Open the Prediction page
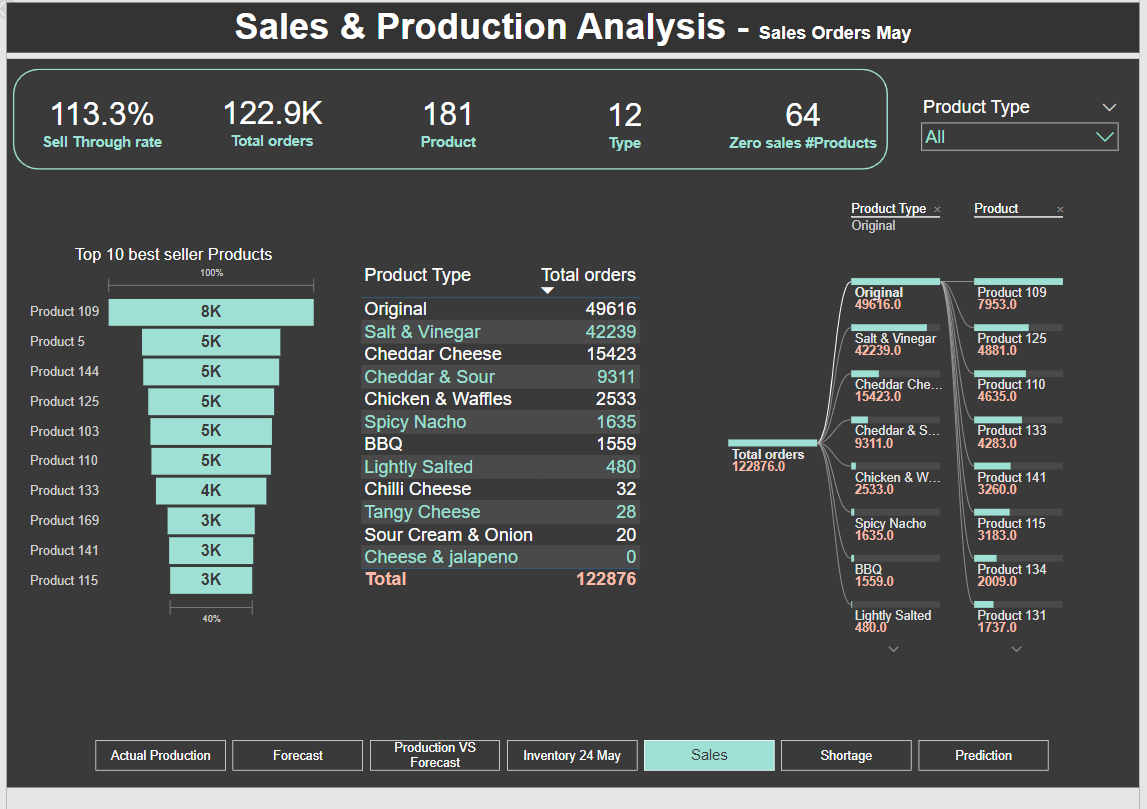This screenshot has height=809, width=1147. coord(982,756)
